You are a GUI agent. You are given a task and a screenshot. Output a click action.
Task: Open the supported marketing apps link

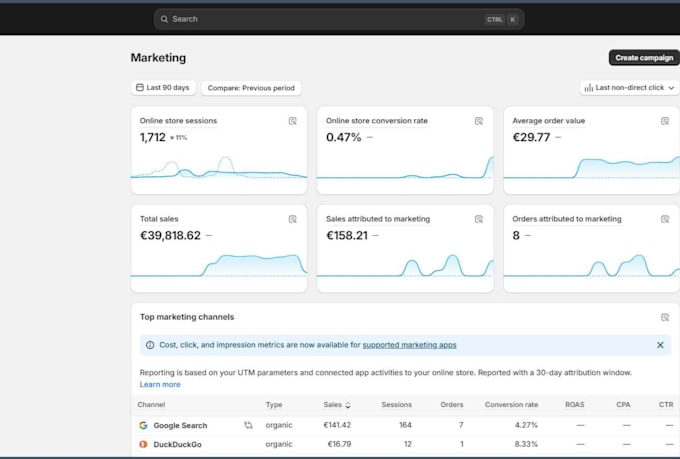tap(409, 345)
